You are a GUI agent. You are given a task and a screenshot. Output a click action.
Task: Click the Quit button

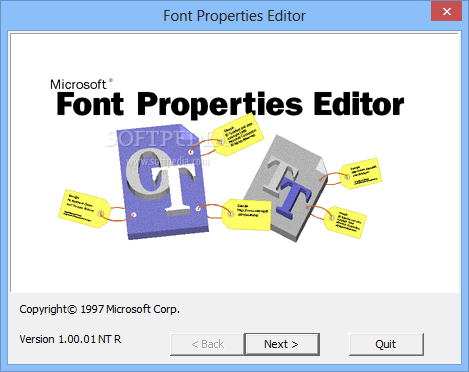386,344
